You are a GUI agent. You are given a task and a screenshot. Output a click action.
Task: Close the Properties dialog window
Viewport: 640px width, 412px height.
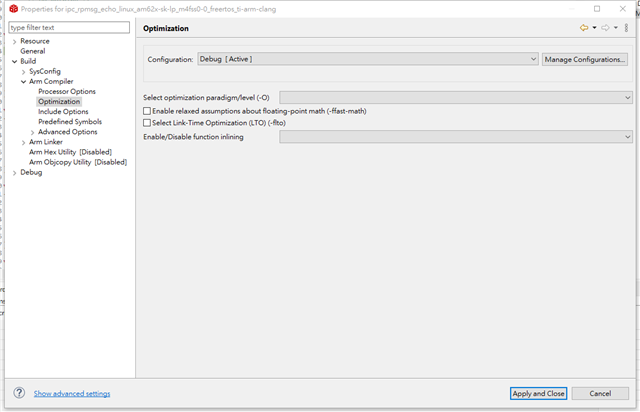(x=622, y=9)
